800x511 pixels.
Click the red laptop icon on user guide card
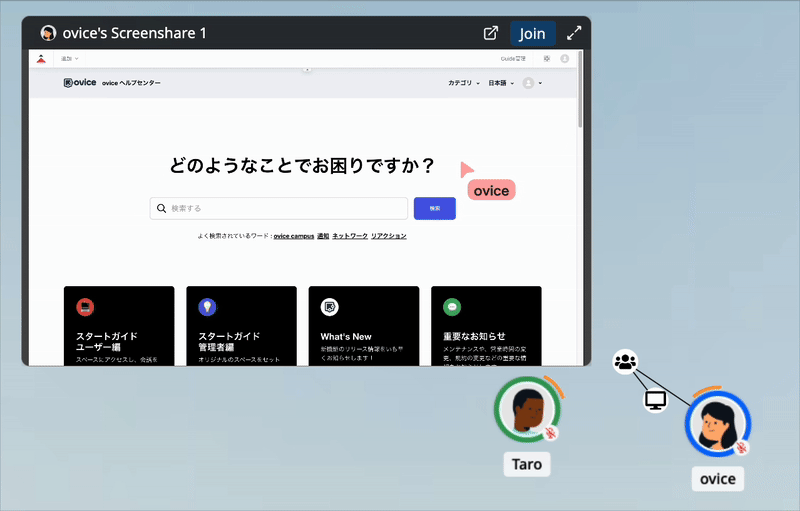(x=85, y=307)
